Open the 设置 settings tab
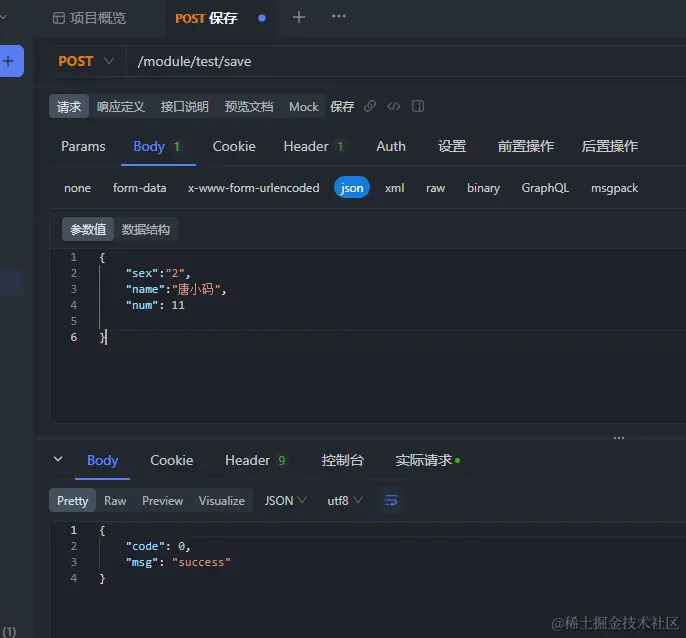Viewport: 686px width, 638px height. pyautogui.click(x=452, y=146)
